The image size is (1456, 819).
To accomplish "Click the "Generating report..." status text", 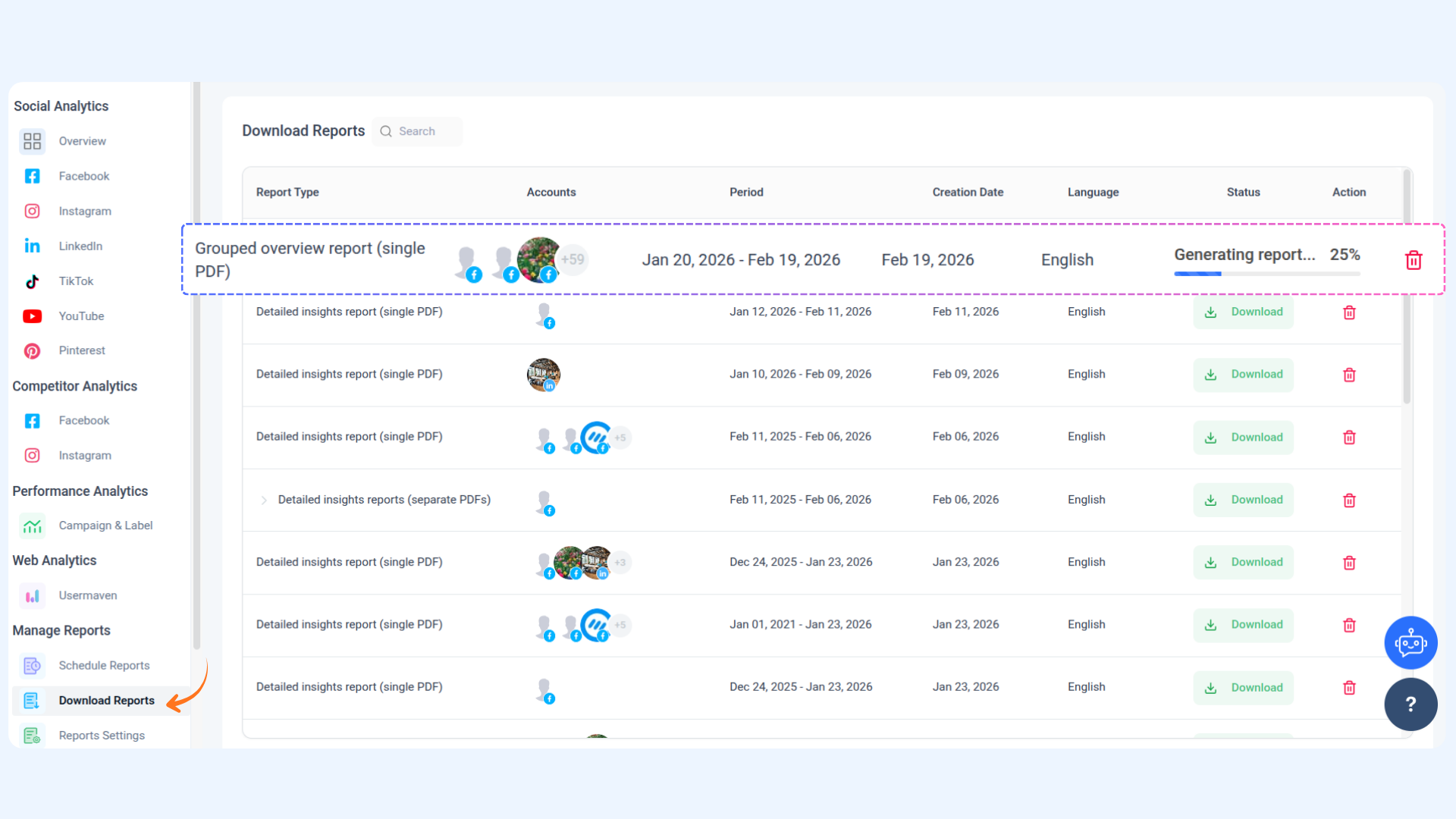I will 1244,255.
